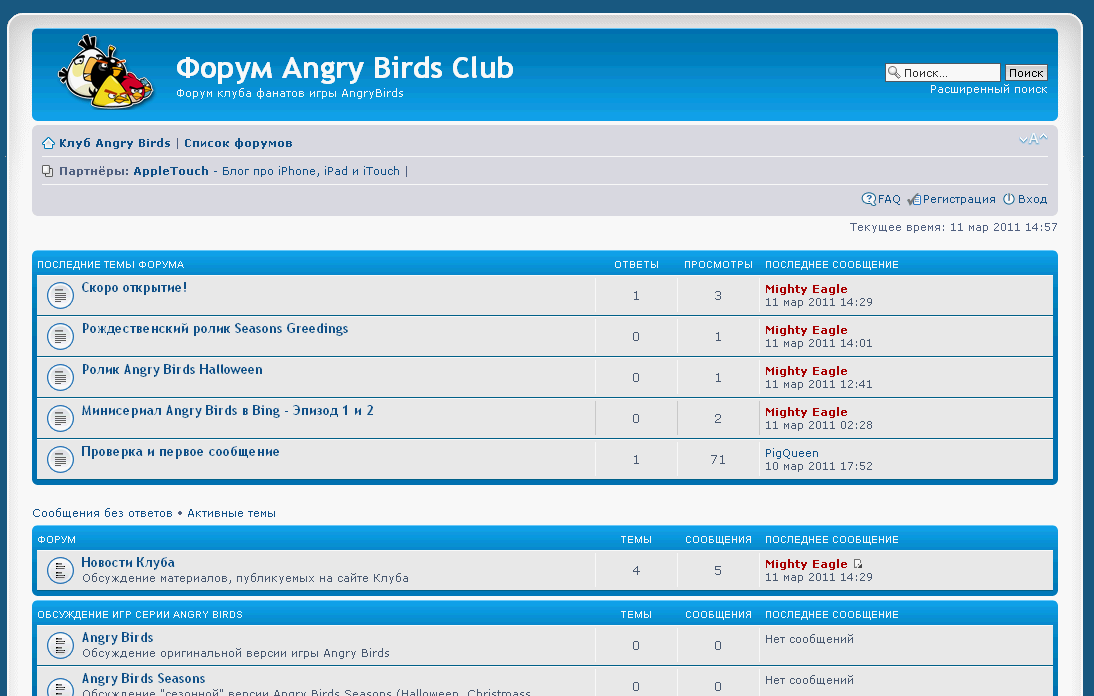Open topic Скоро открытие!

coord(134,287)
